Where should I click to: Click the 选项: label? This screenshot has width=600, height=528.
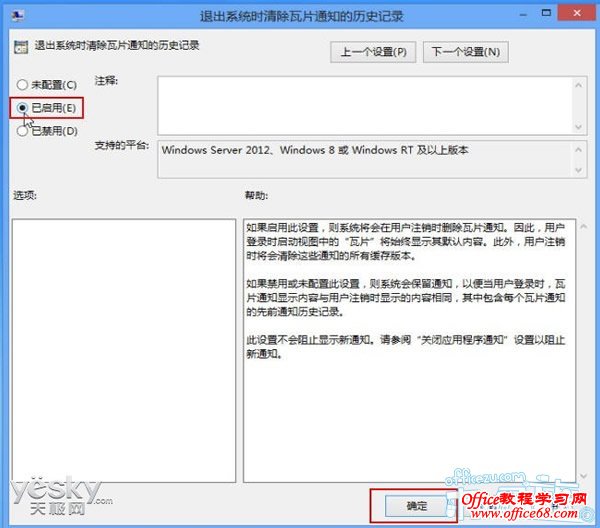click(x=25, y=196)
